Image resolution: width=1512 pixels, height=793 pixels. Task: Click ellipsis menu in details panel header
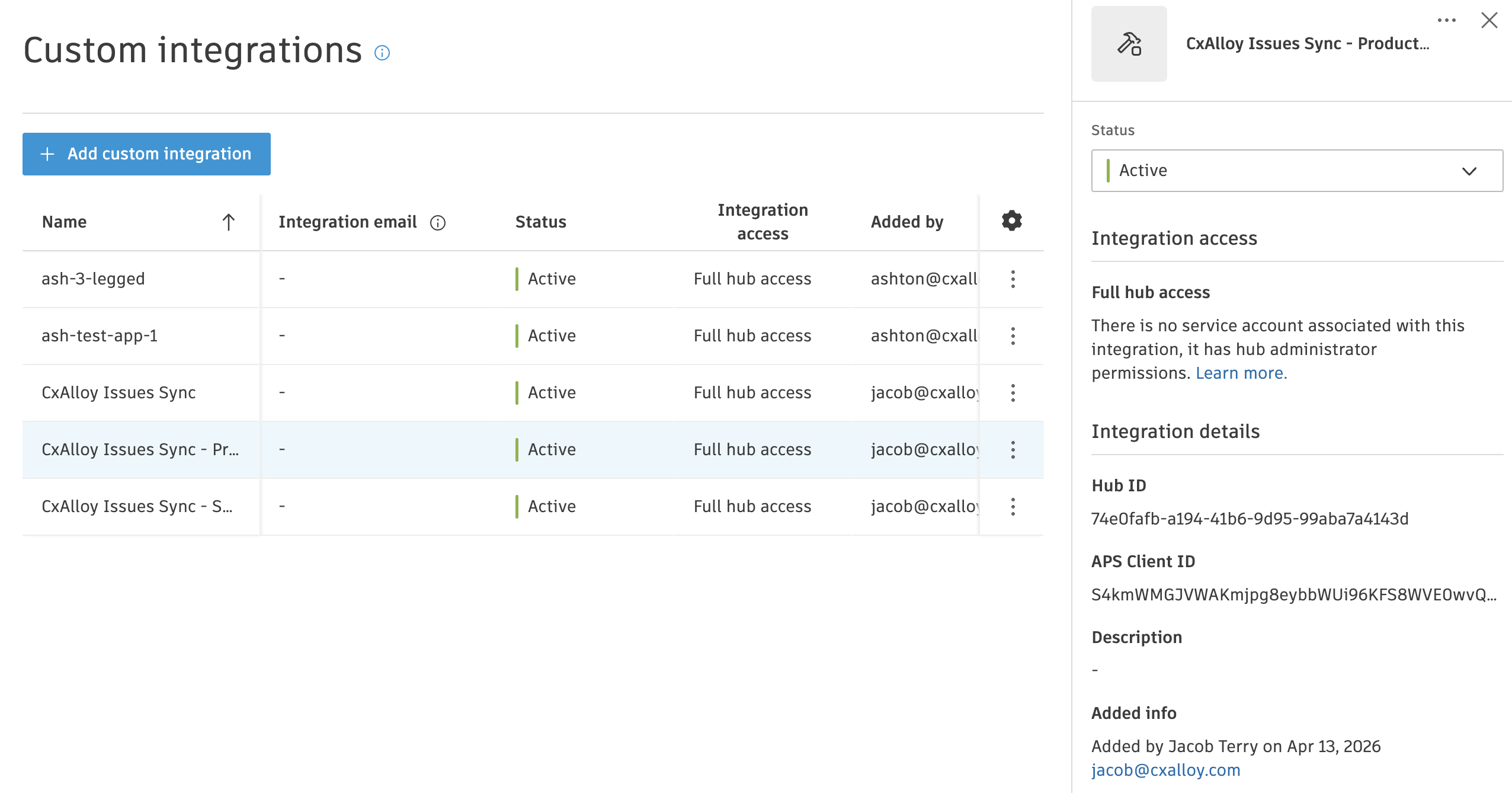point(1446,20)
